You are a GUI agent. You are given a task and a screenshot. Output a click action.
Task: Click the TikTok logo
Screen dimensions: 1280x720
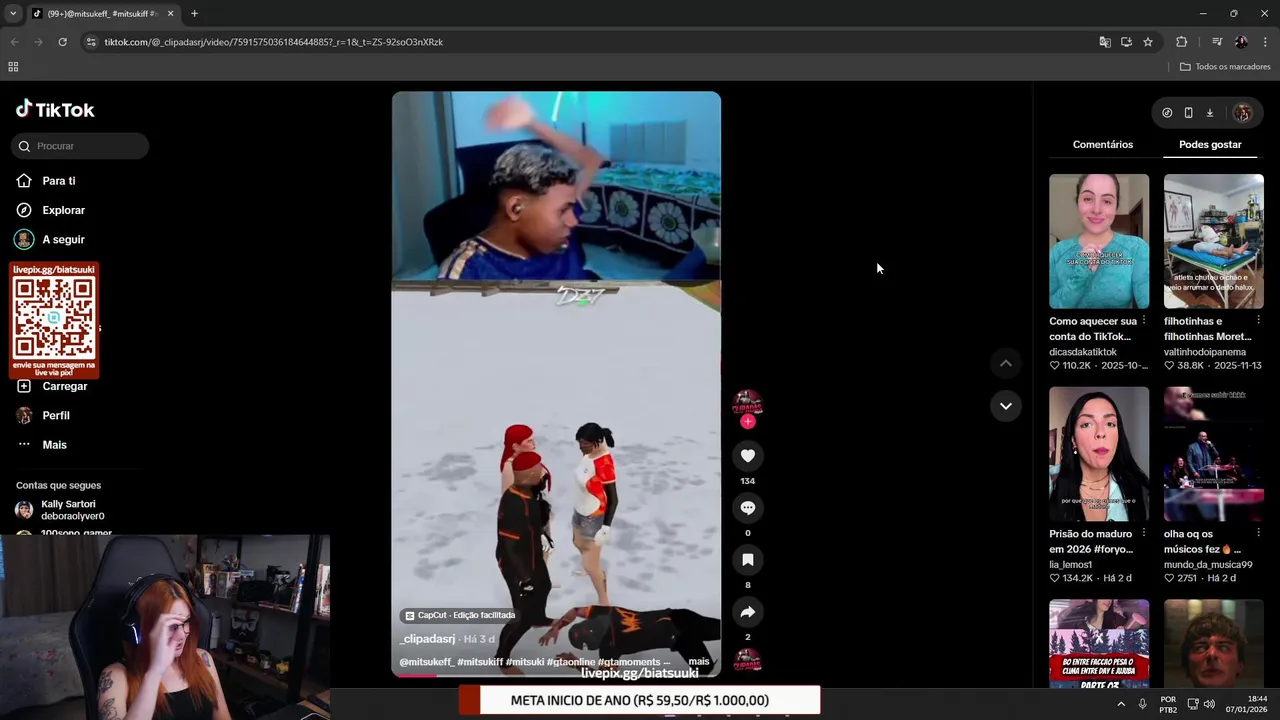coord(55,110)
